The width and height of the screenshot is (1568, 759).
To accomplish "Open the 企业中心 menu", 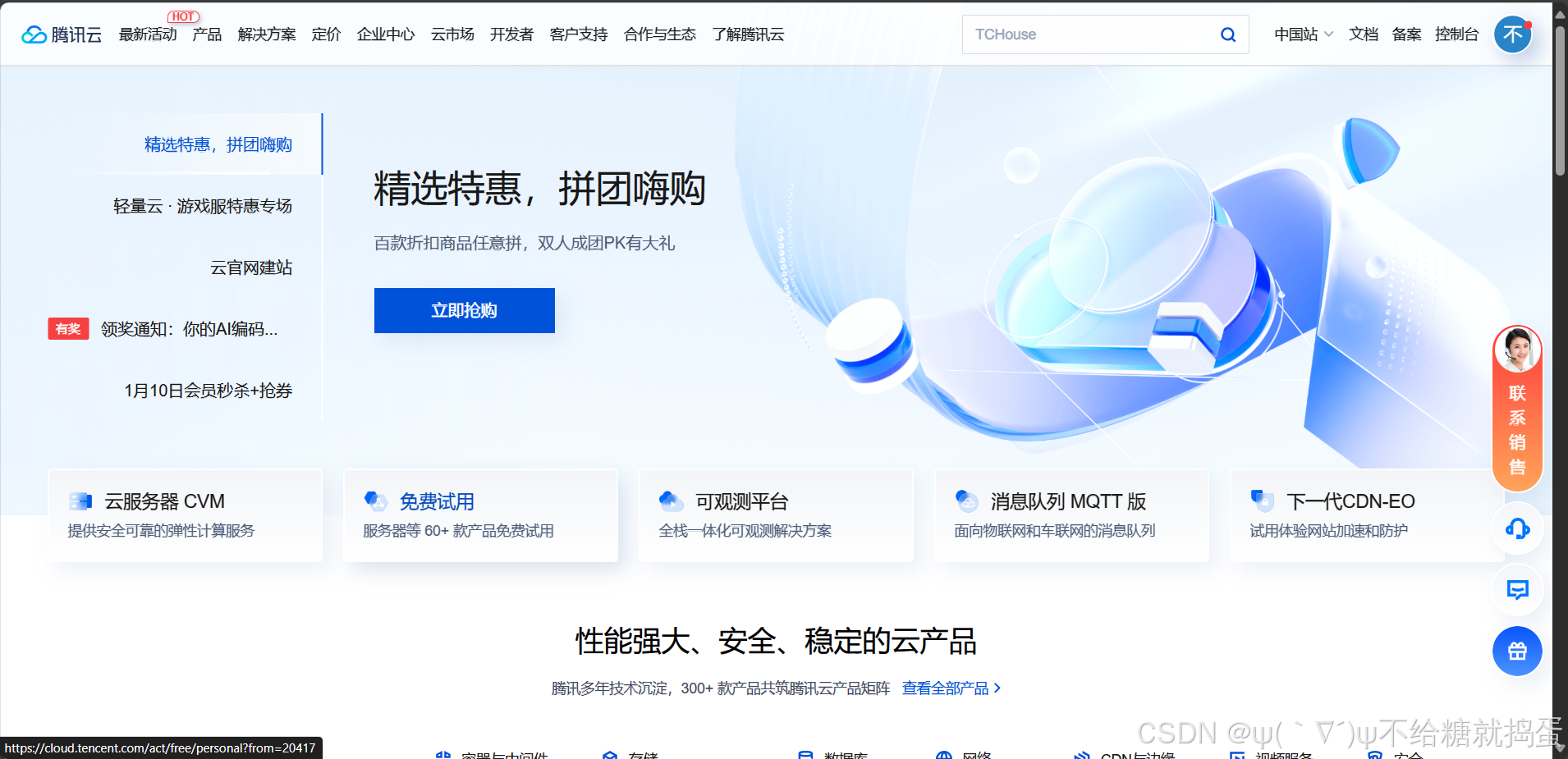I will click(386, 34).
